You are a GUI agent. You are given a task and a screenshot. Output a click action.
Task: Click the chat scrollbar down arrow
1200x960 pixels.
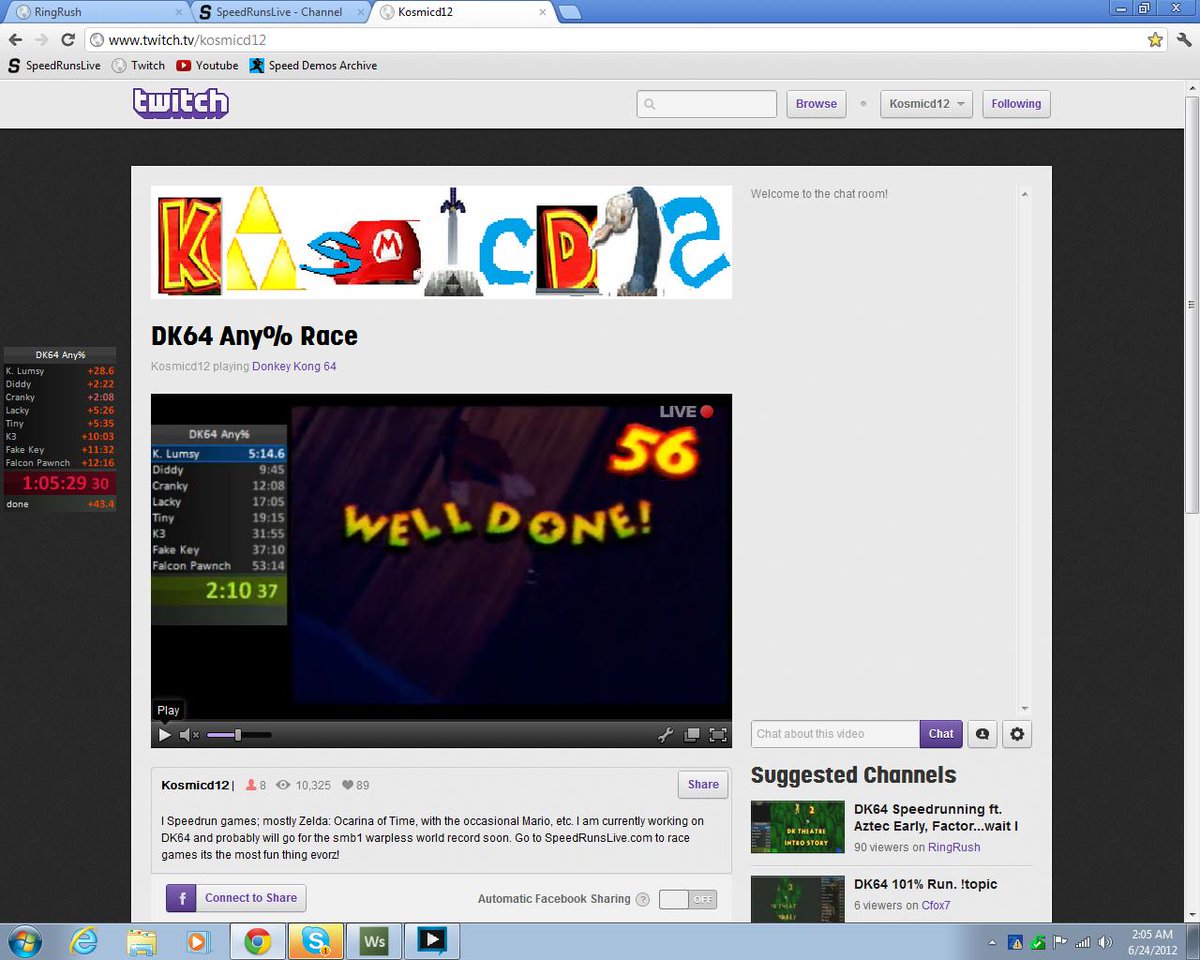click(1024, 708)
